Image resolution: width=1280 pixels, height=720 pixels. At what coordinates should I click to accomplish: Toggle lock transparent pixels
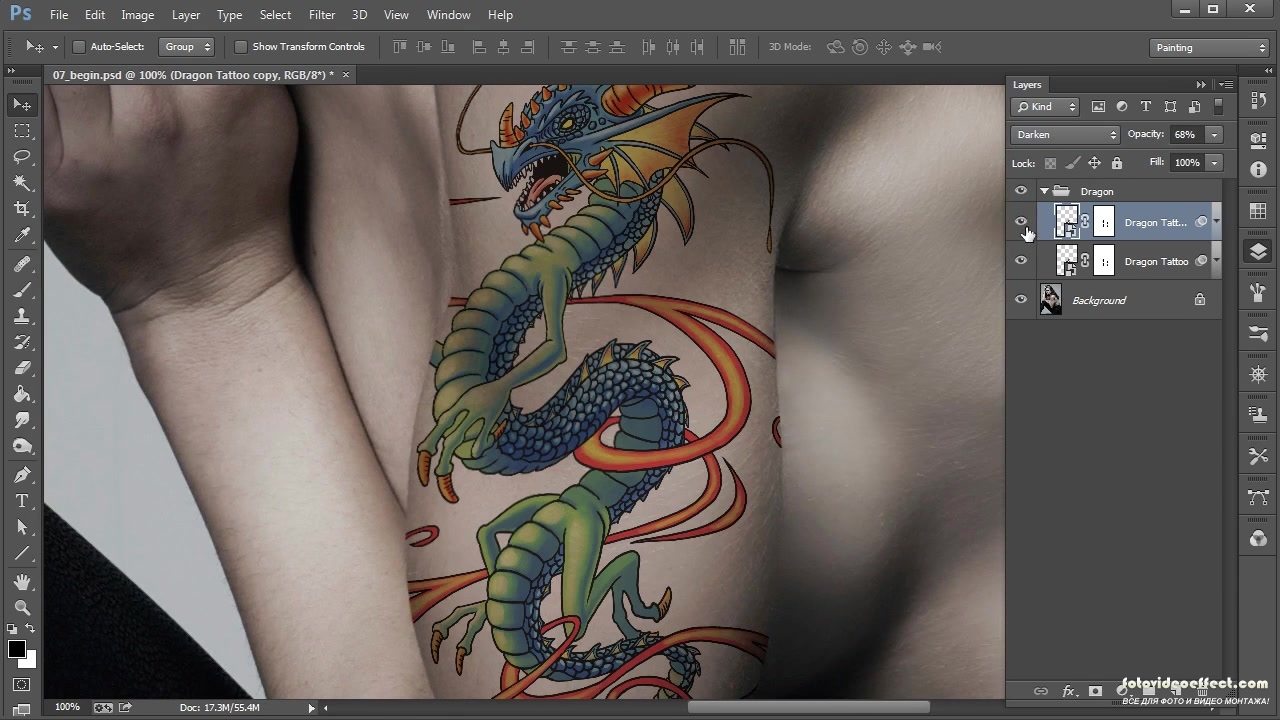pyautogui.click(x=1050, y=163)
